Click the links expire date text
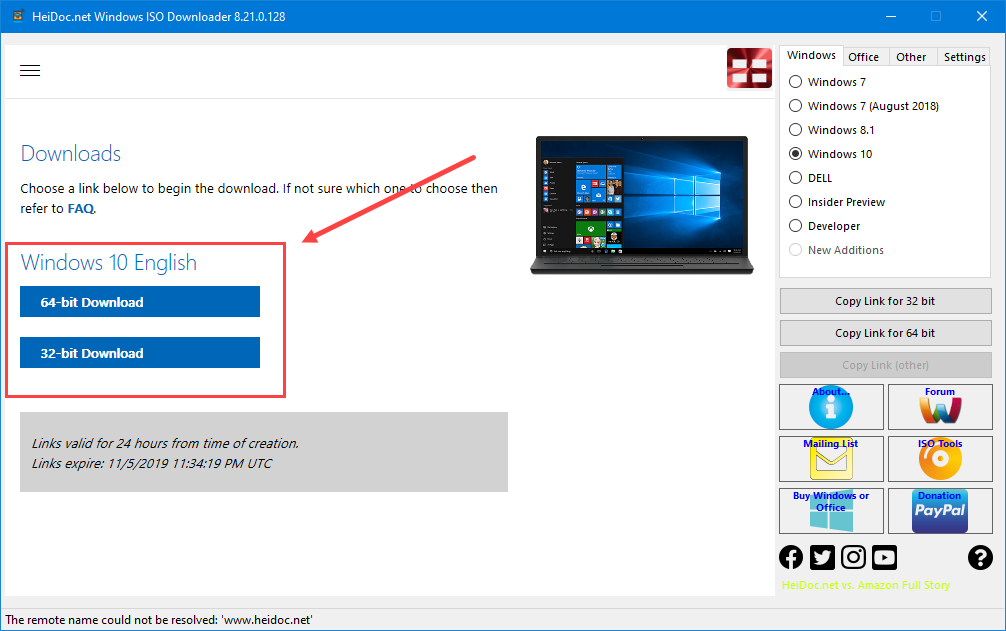Image resolution: width=1006 pixels, height=631 pixels. (151, 464)
